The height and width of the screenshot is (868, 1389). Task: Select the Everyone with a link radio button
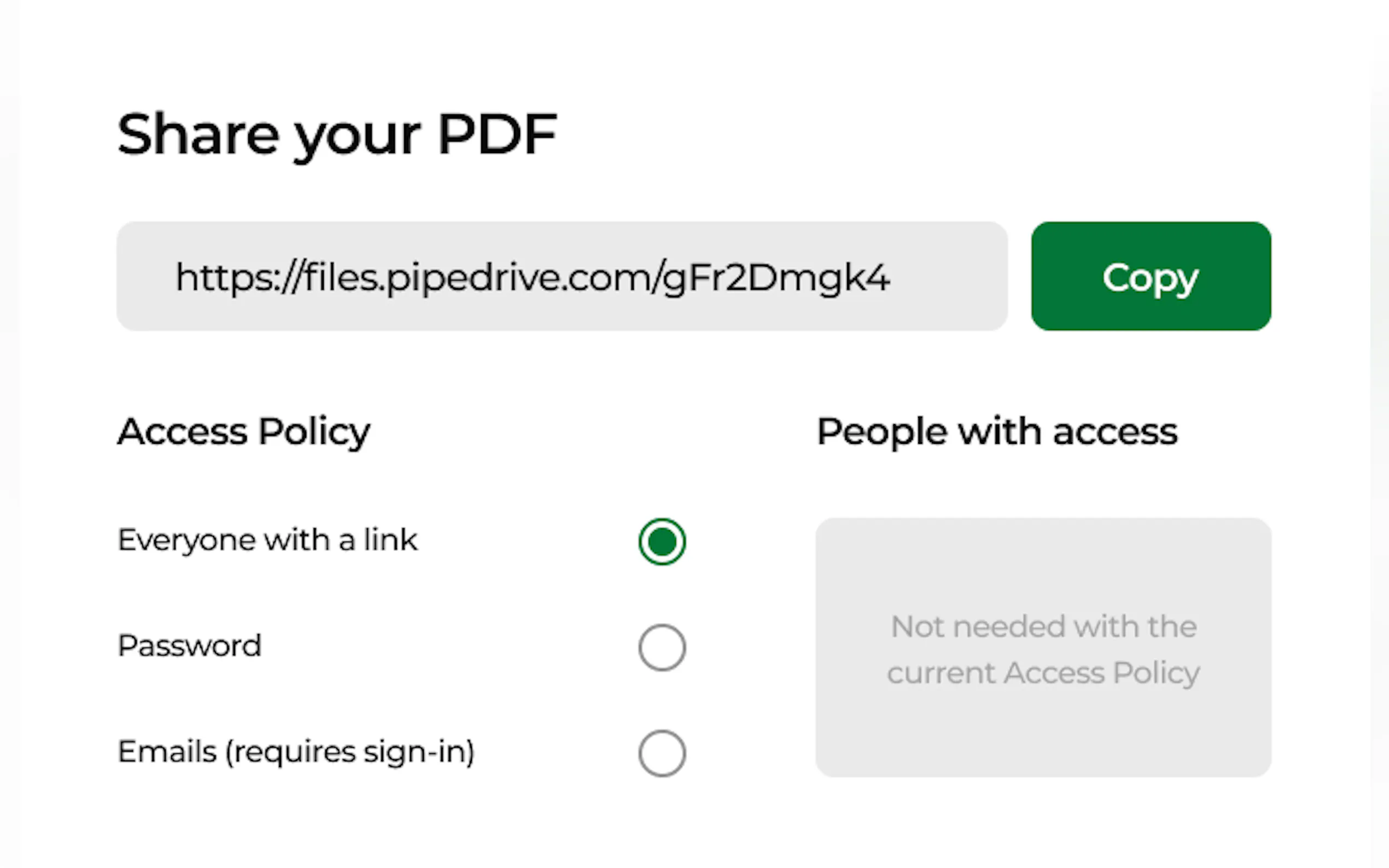point(662,541)
